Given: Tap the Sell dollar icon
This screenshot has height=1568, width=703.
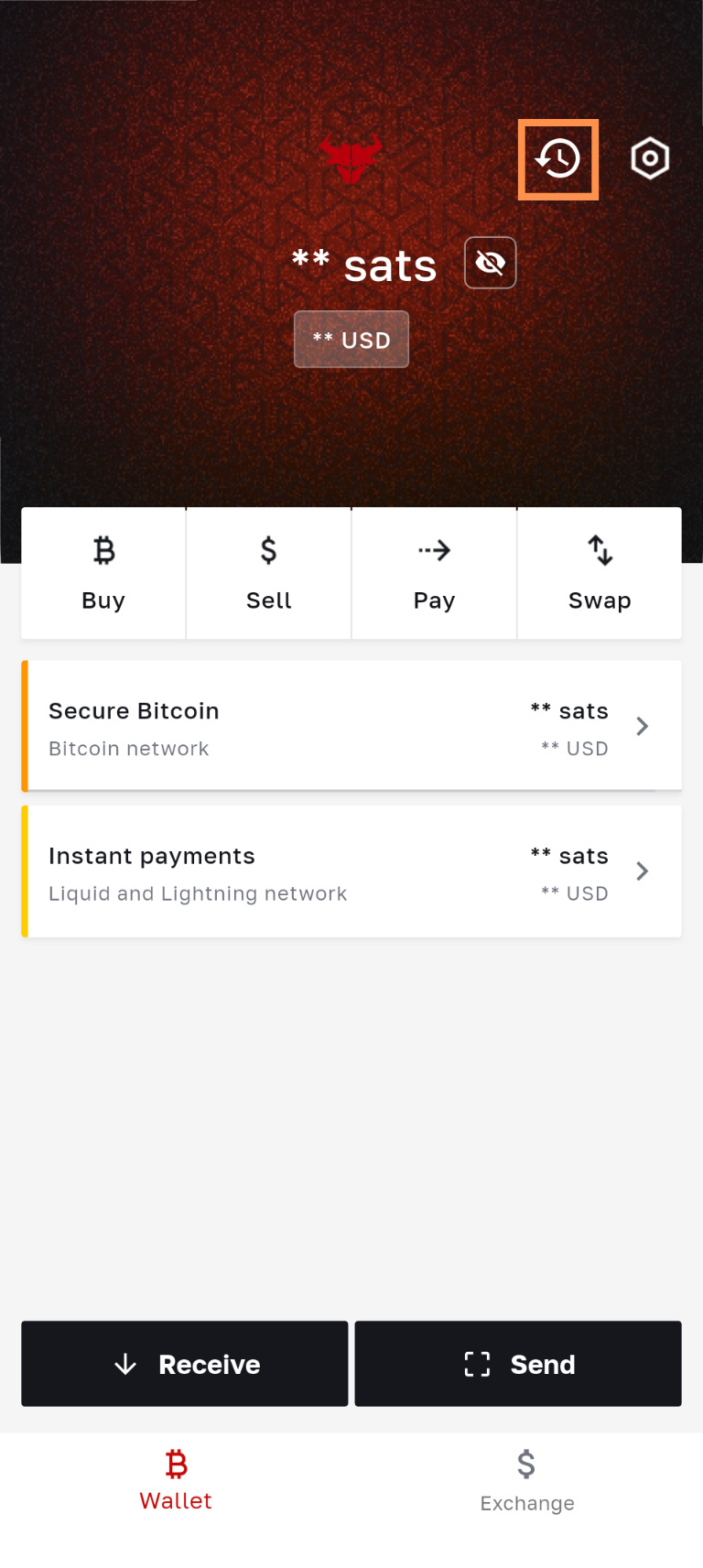Looking at the screenshot, I should (268, 551).
